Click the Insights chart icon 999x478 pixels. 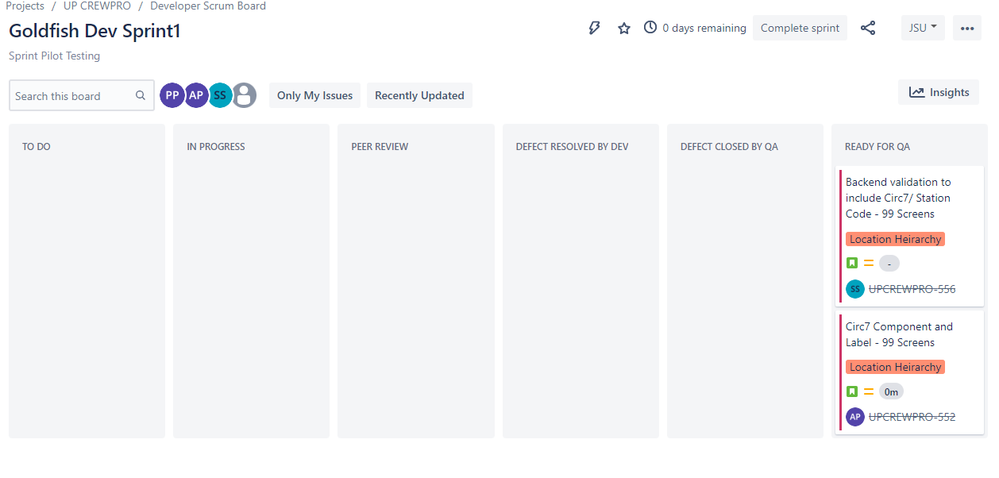tap(916, 92)
